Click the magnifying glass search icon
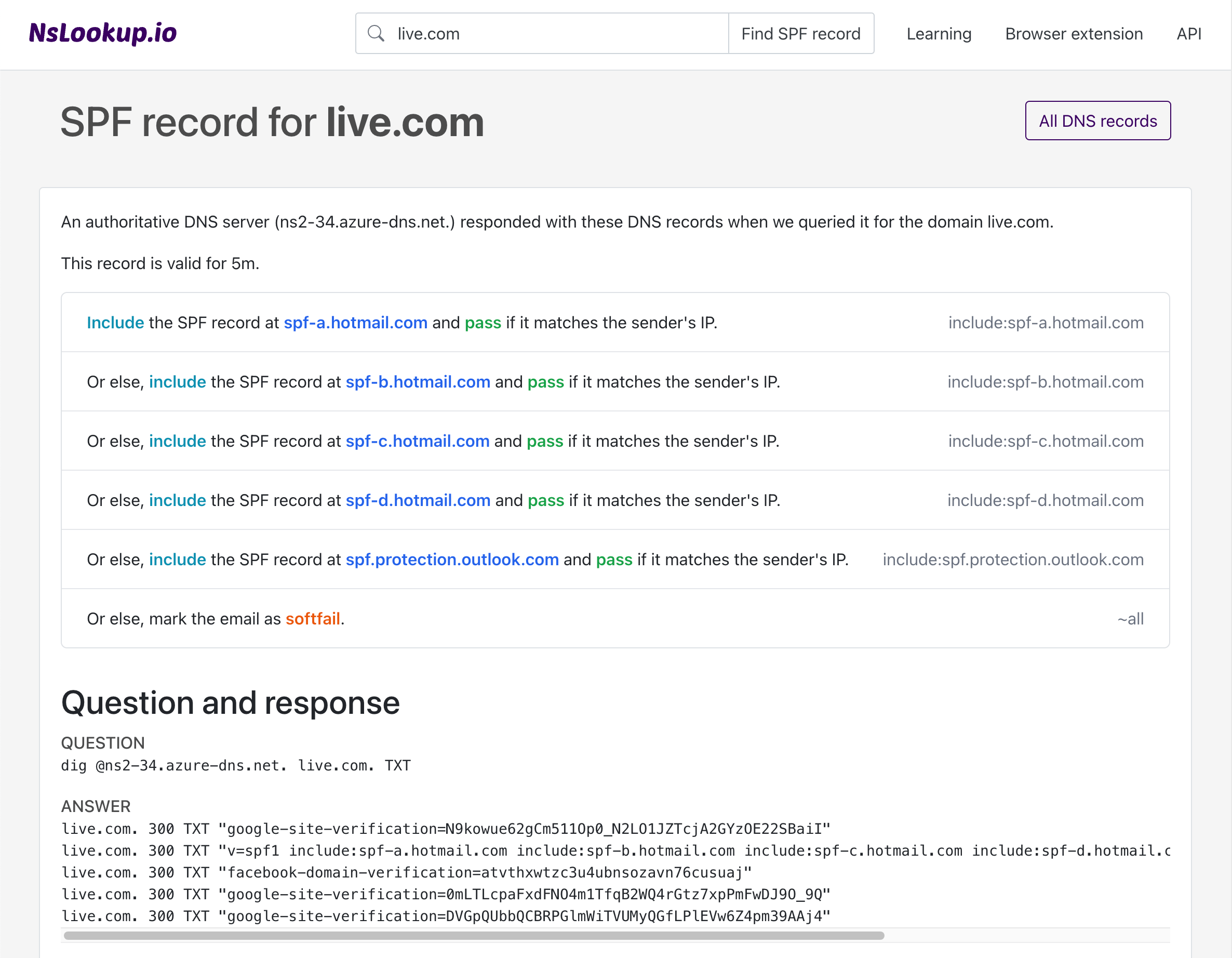The width and height of the screenshot is (1232, 958). pyautogui.click(x=376, y=33)
